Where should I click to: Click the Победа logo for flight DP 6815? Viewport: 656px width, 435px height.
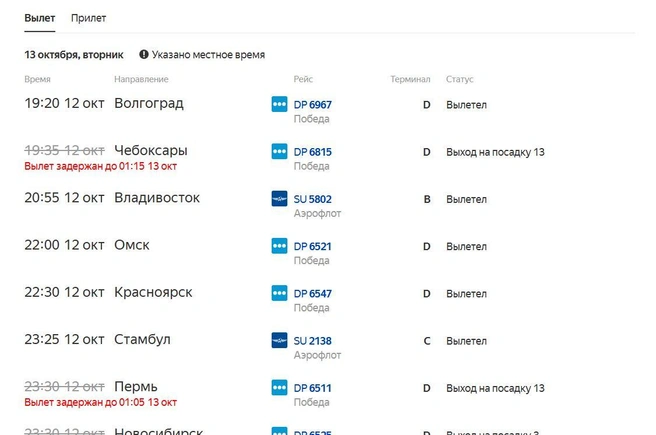point(279,151)
